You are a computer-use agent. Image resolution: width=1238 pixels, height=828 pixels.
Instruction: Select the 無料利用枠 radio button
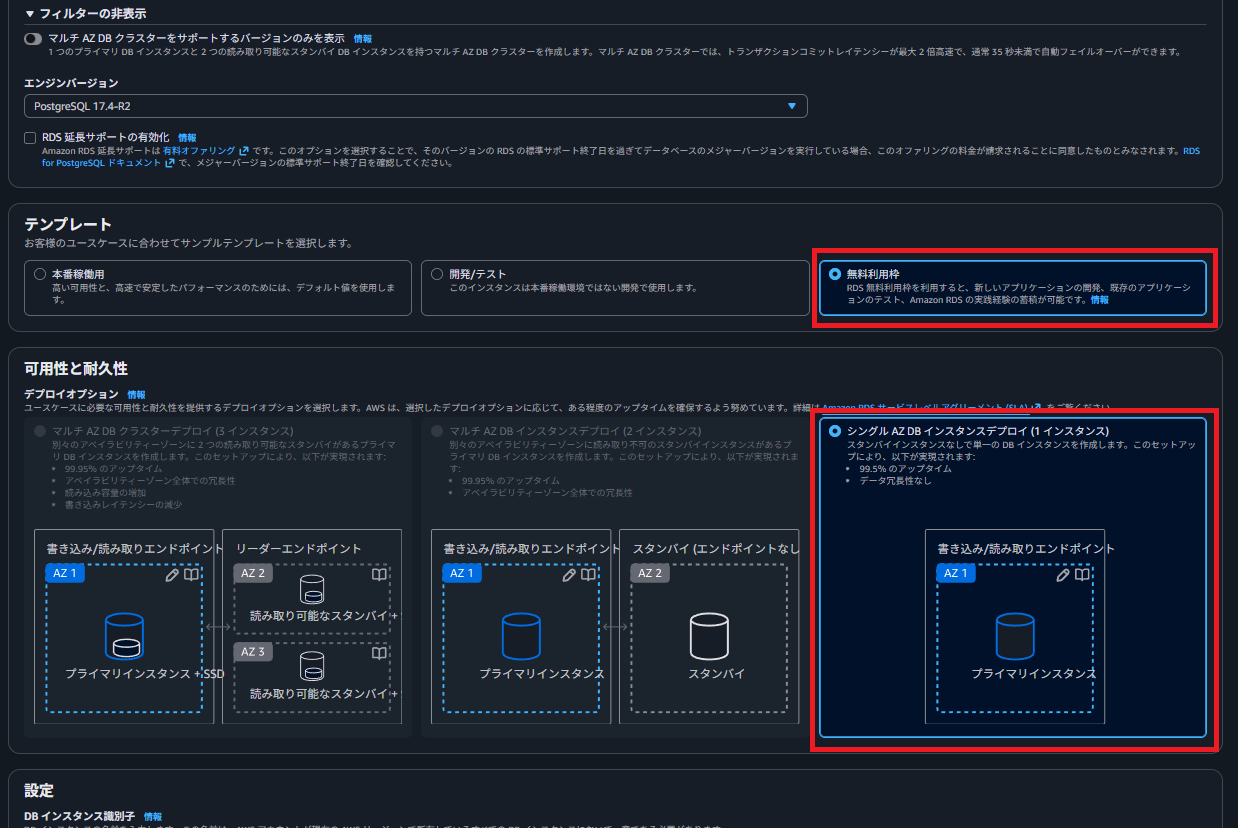(x=832, y=274)
